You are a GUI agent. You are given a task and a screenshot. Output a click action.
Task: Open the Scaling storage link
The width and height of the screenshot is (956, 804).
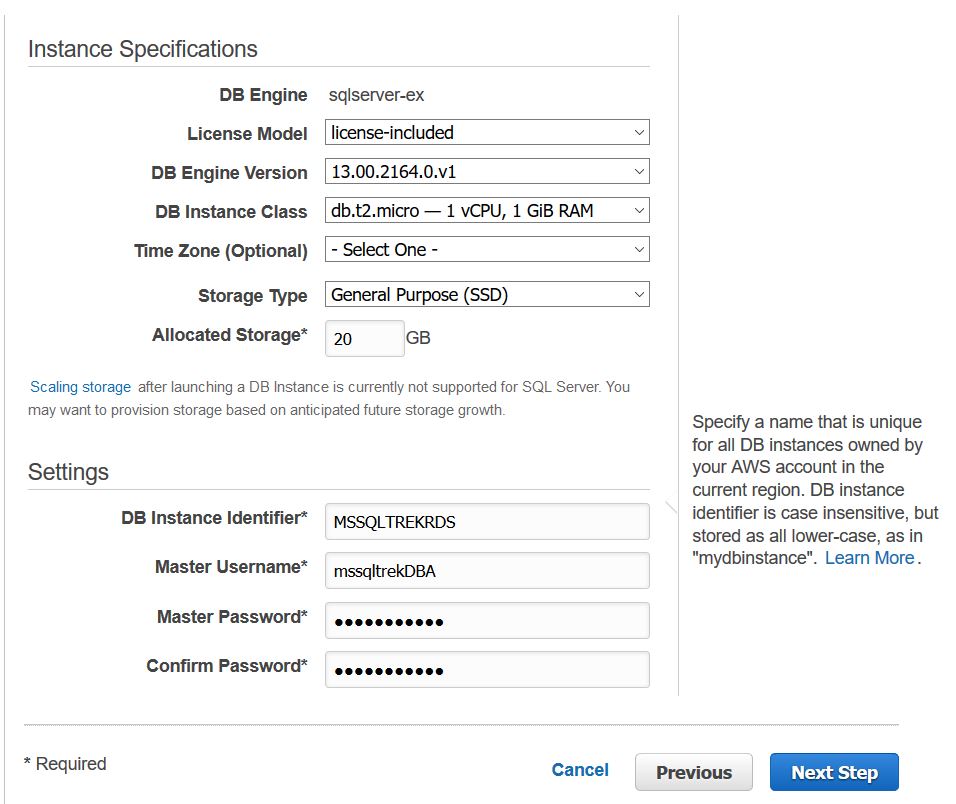pyautogui.click(x=80, y=387)
